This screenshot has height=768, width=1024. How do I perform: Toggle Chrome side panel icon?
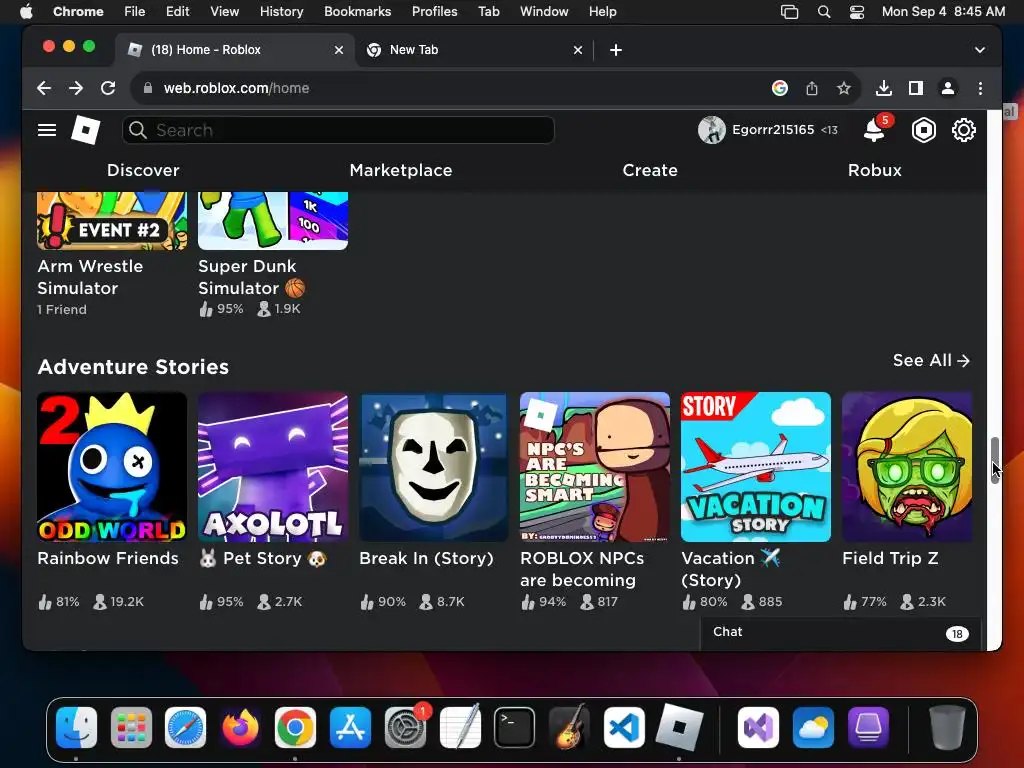916,88
